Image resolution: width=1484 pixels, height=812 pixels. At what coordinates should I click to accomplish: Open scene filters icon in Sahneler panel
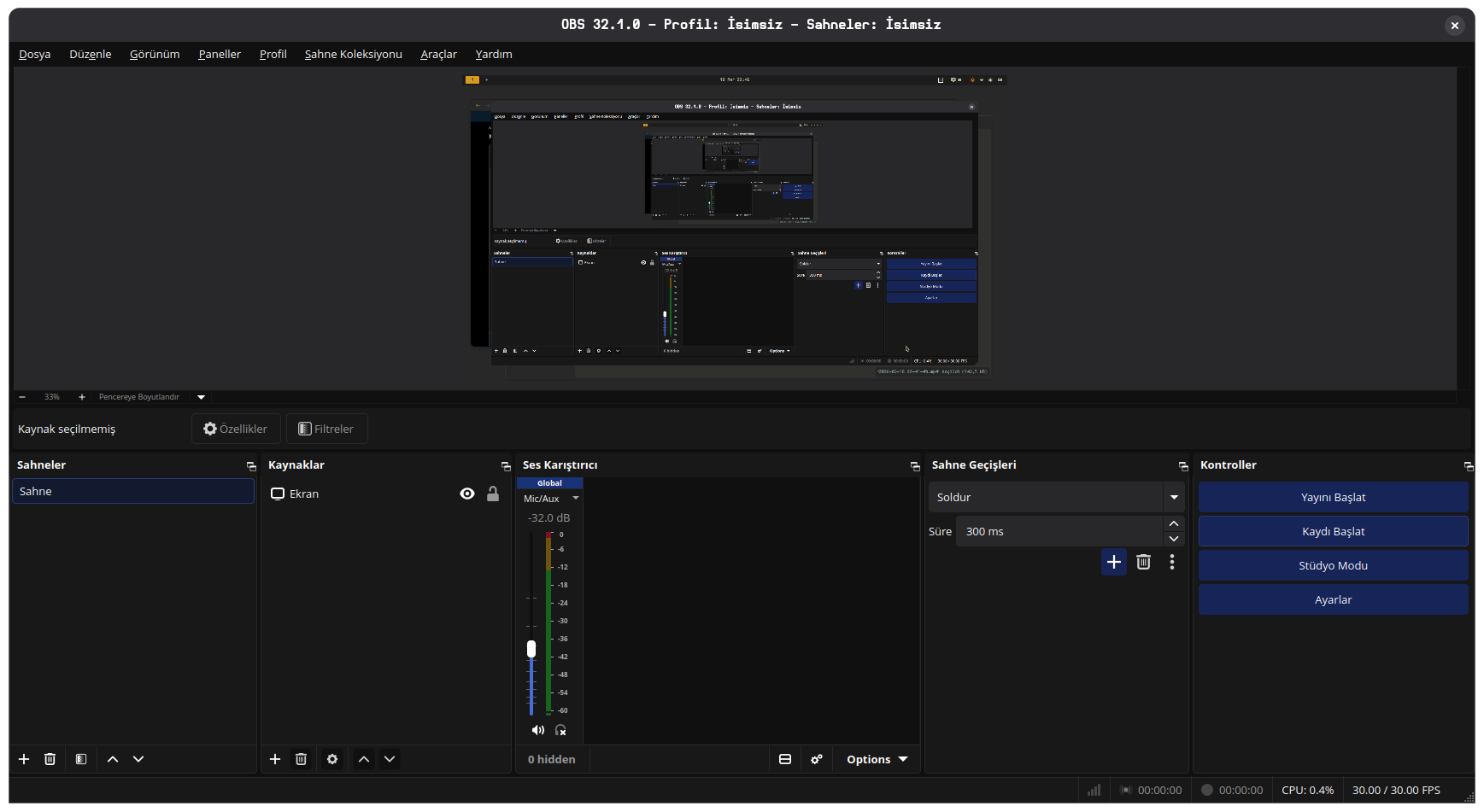[81, 759]
